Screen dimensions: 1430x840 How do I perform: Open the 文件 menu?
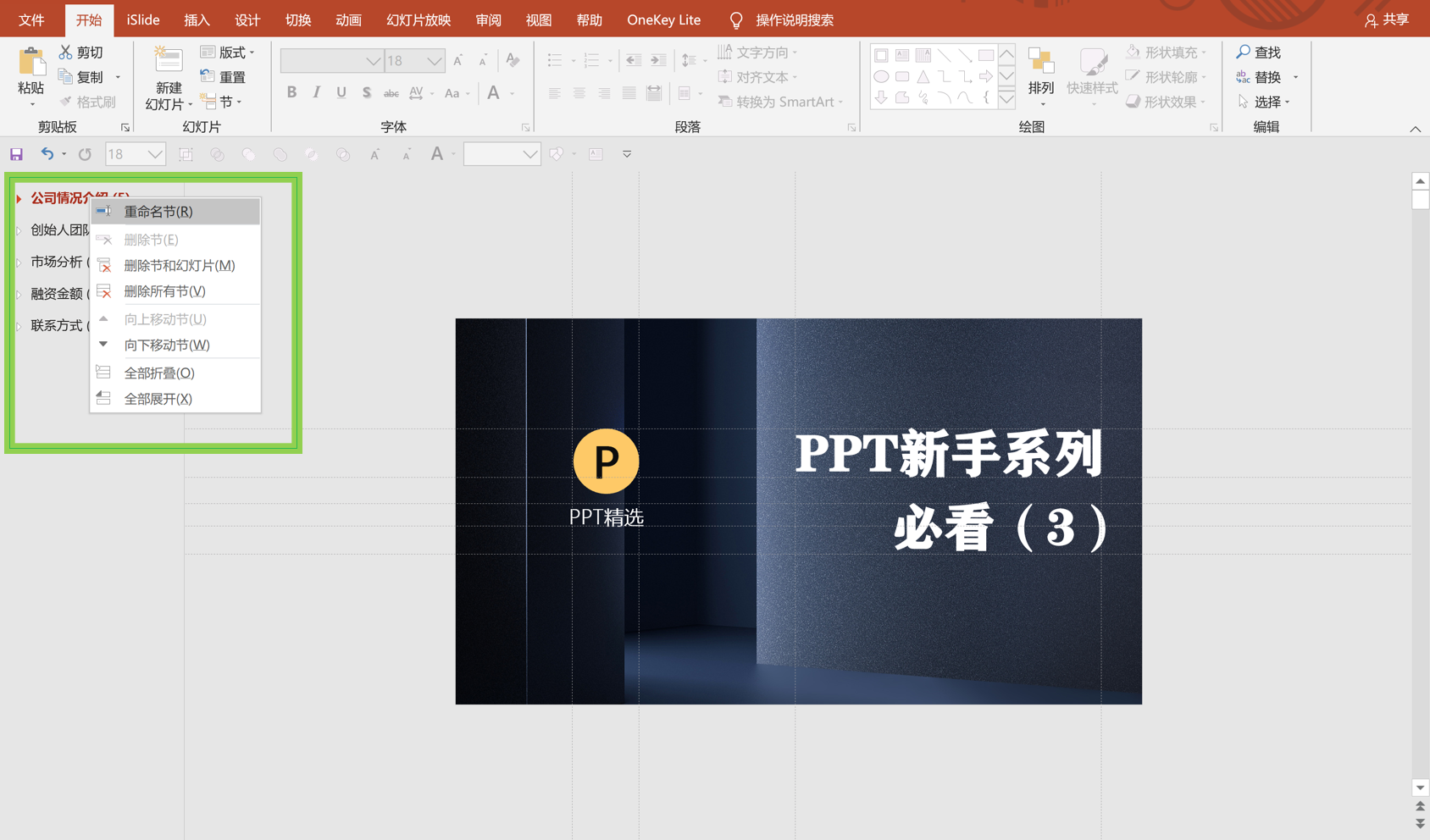click(31, 20)
